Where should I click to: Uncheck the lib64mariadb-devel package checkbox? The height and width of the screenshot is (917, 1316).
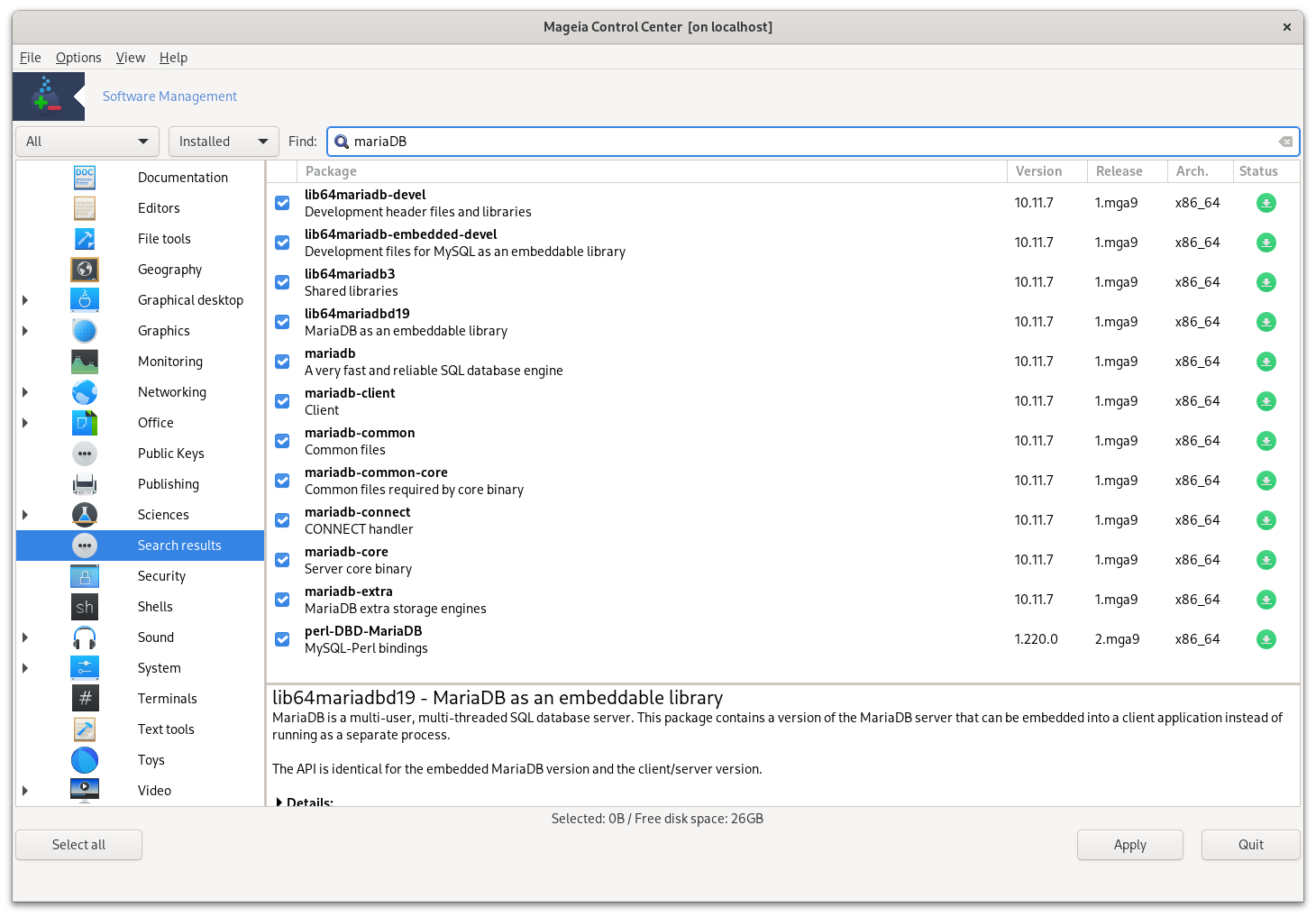(282, 203)
